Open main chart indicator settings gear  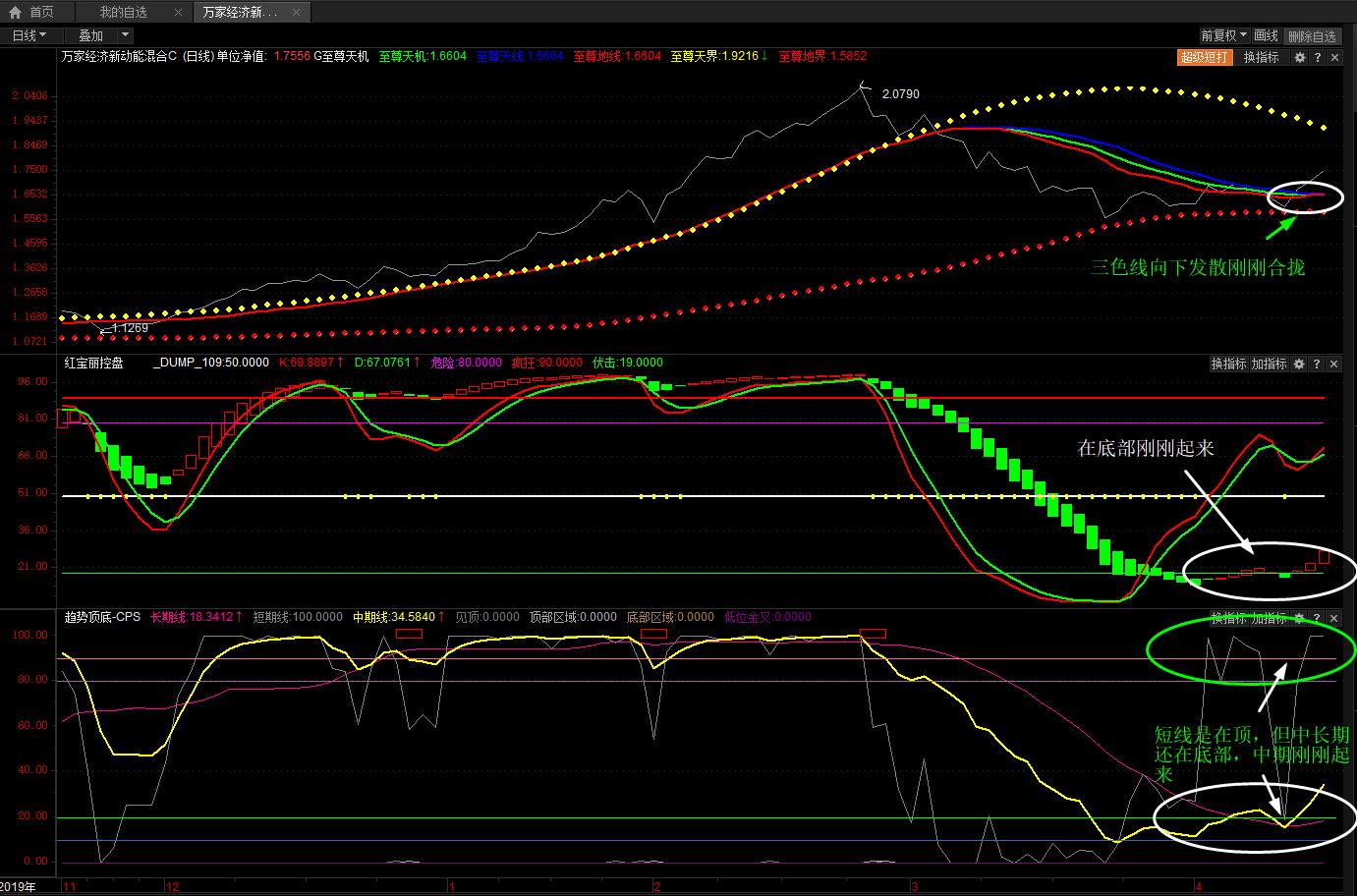coord(1299,57)
